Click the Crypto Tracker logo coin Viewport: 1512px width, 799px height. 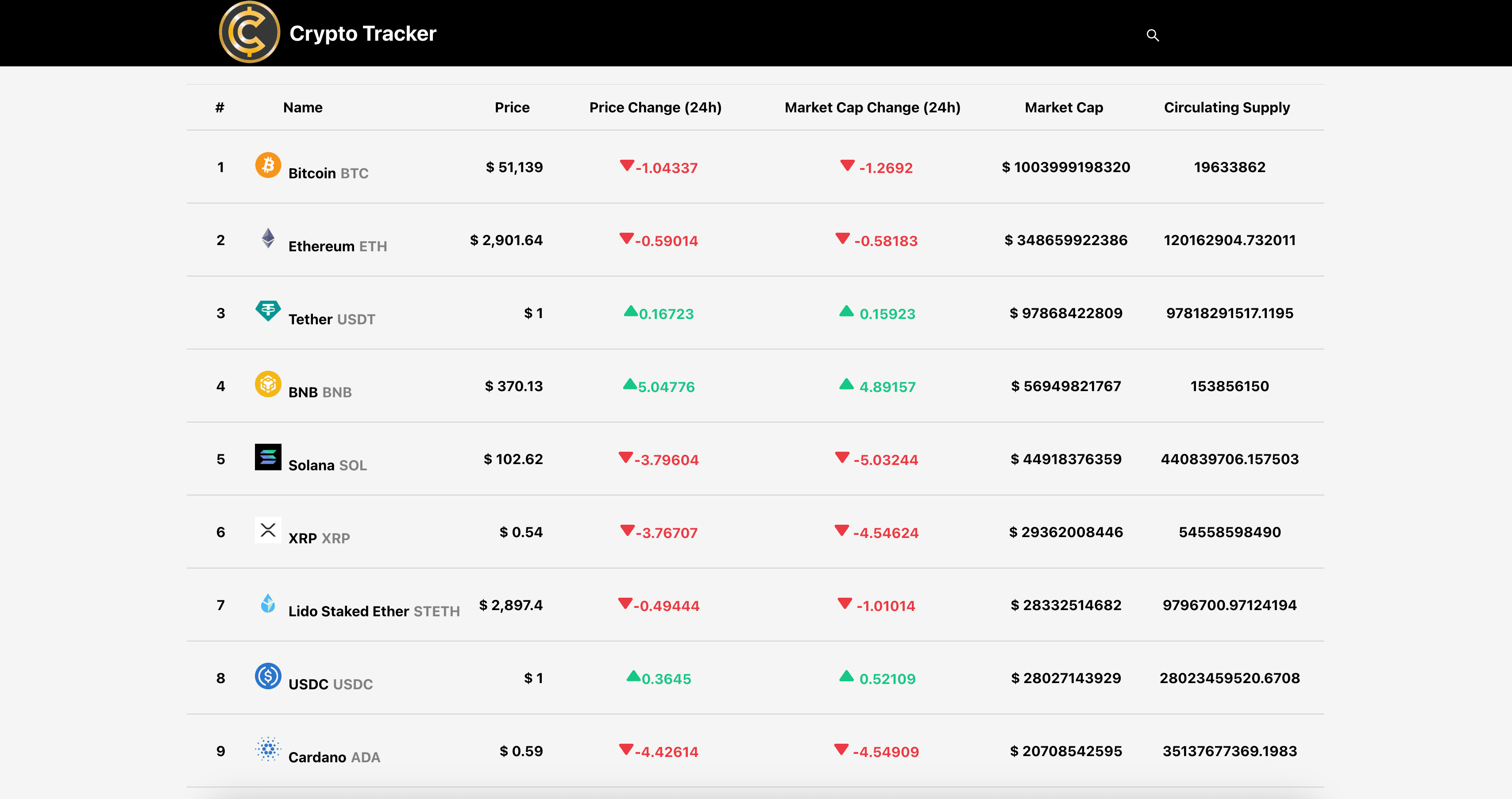tap(250, 32)
